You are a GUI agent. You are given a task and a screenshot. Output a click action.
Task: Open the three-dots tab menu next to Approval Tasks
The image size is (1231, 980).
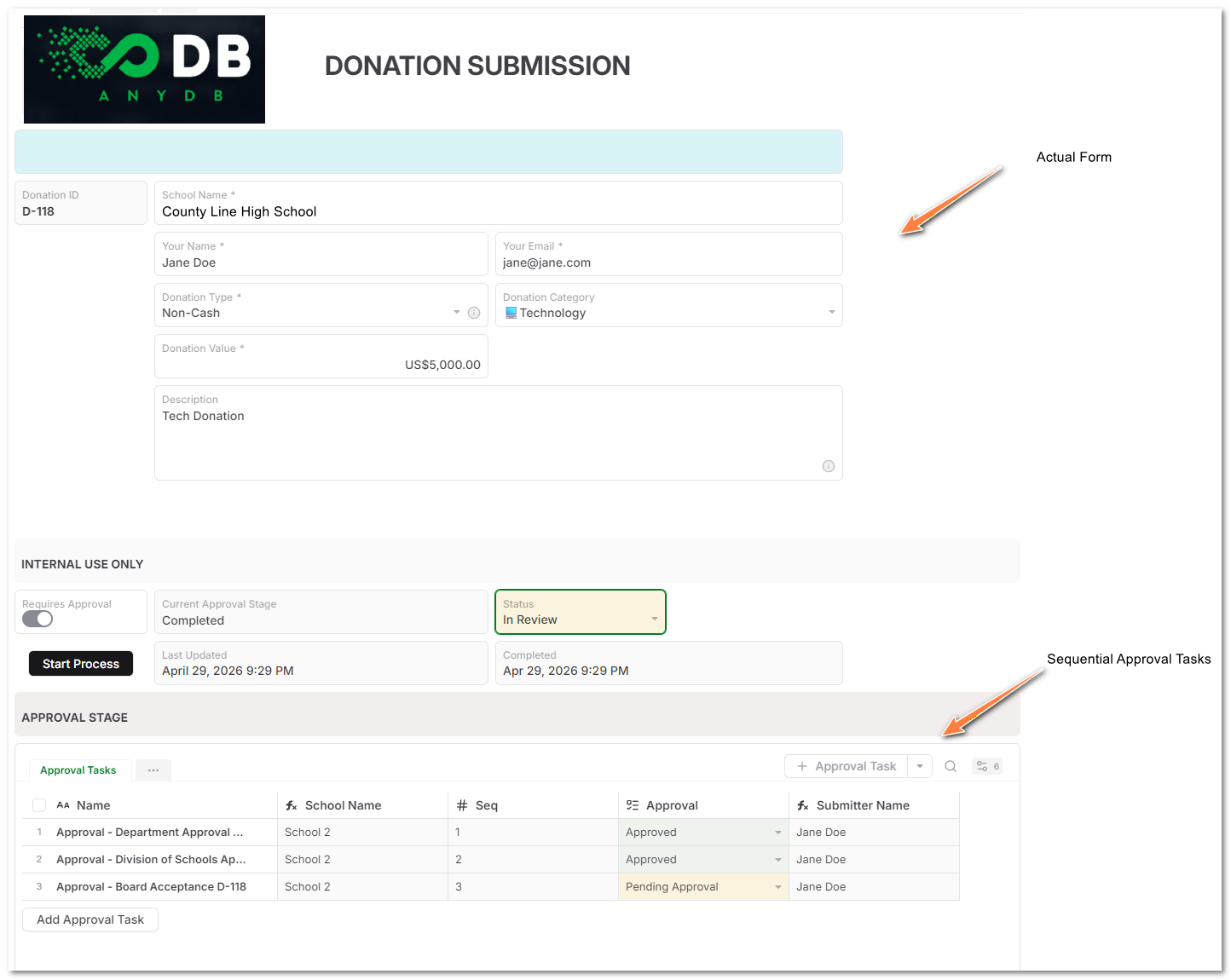click(153, 770)
